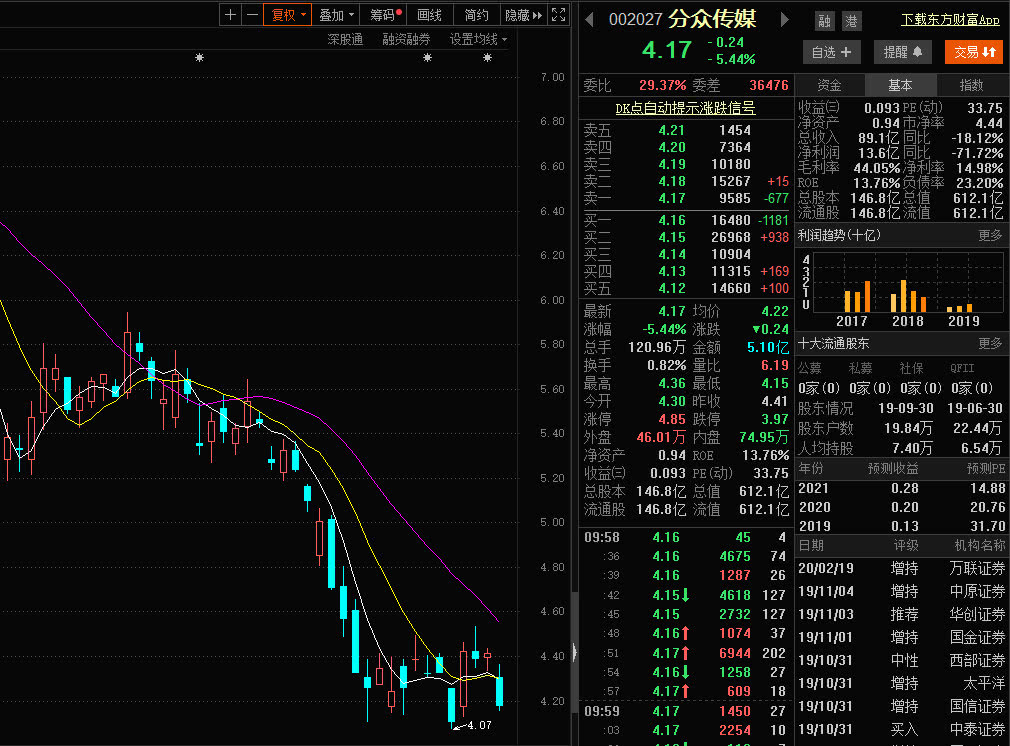Click first event star marker on chart
The image size is (1010, 746).
click(200, 58)
